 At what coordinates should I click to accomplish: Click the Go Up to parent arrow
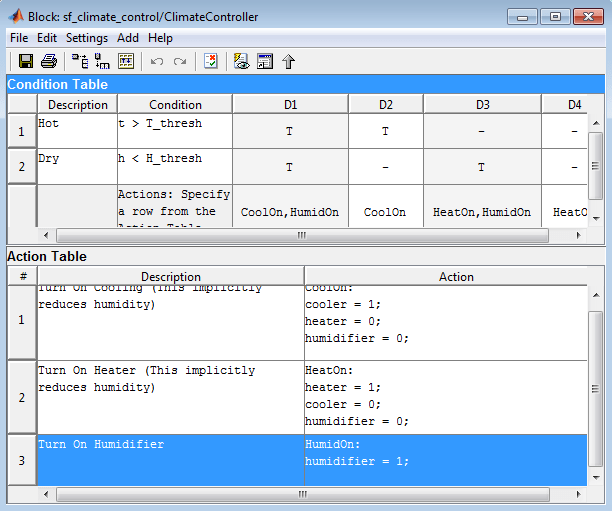point(288,61)
